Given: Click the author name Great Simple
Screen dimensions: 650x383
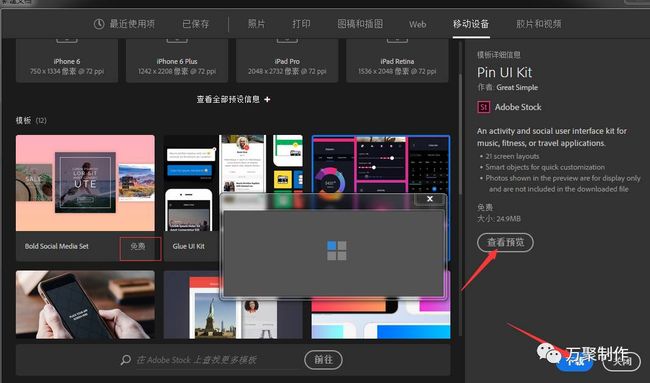Looking at the screenshot, I should 517,87.
